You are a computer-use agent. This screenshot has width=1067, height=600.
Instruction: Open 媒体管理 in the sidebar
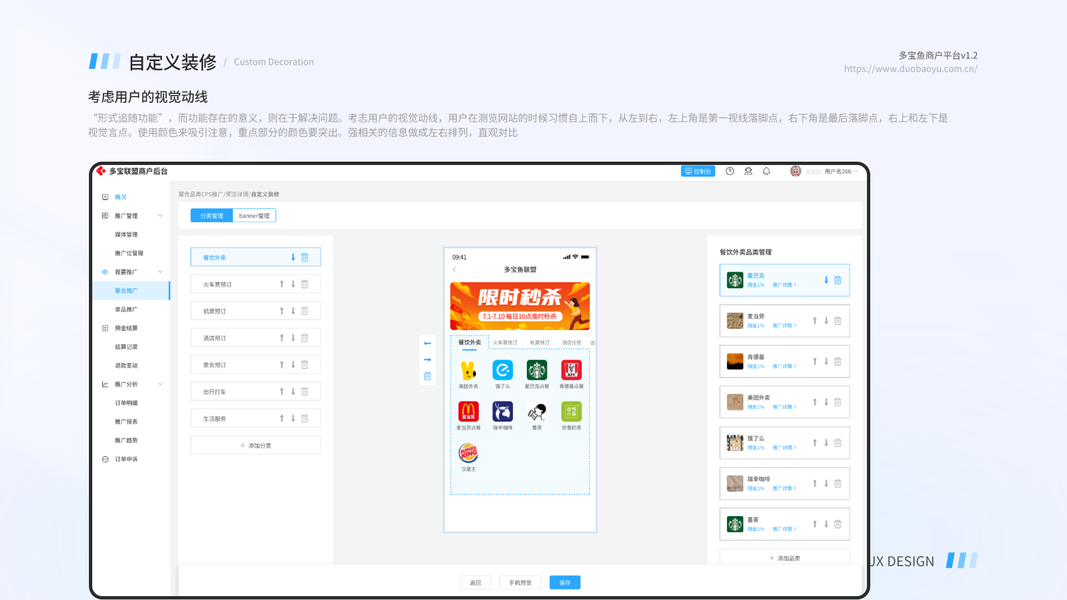[126, 235]
